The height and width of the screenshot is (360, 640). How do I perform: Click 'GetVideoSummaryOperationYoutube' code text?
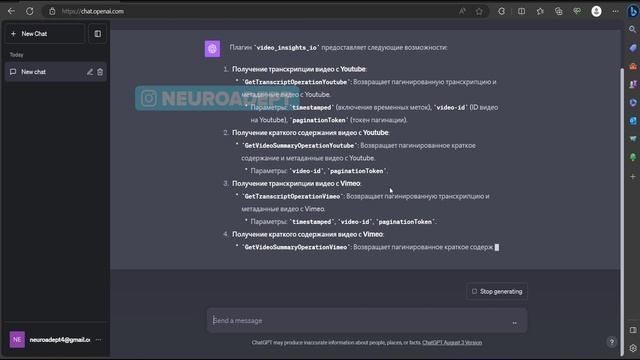coord(299,146)
